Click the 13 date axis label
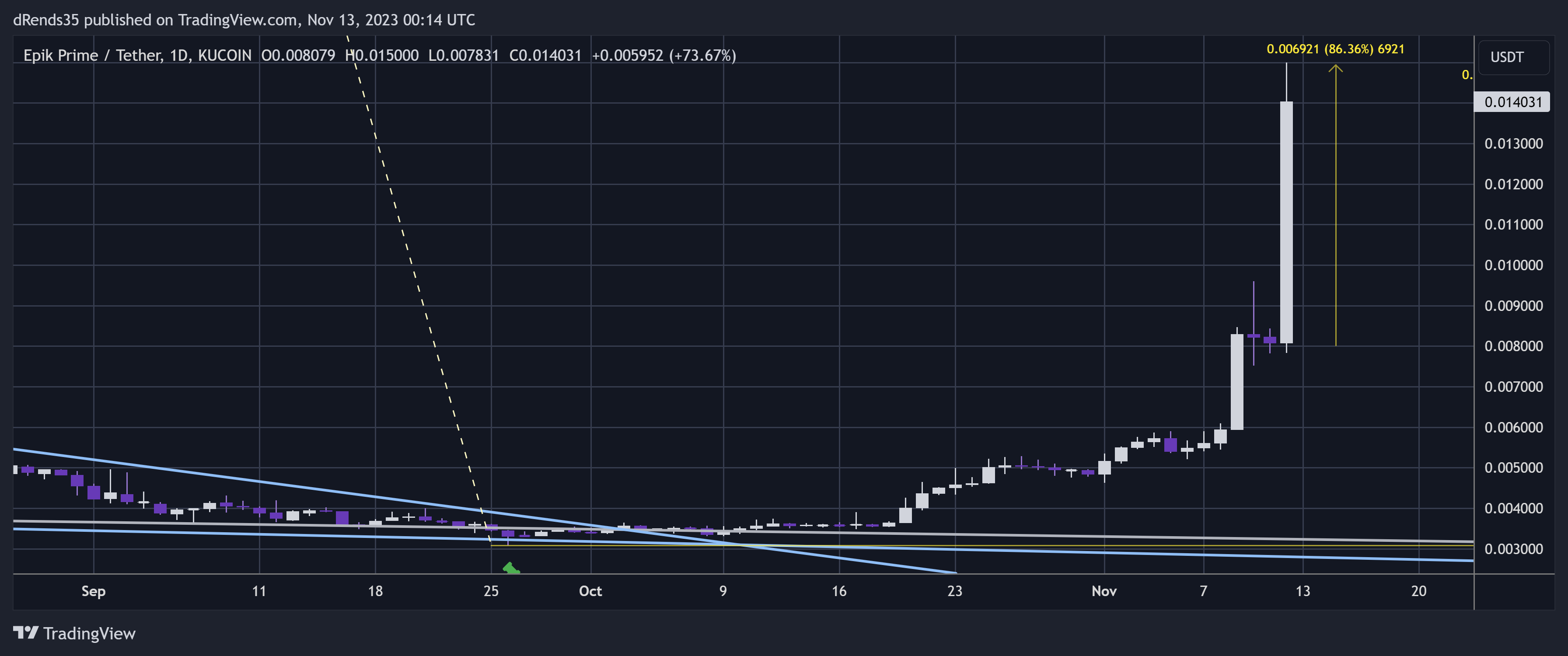1568x656 pixels. (1303, 592)
